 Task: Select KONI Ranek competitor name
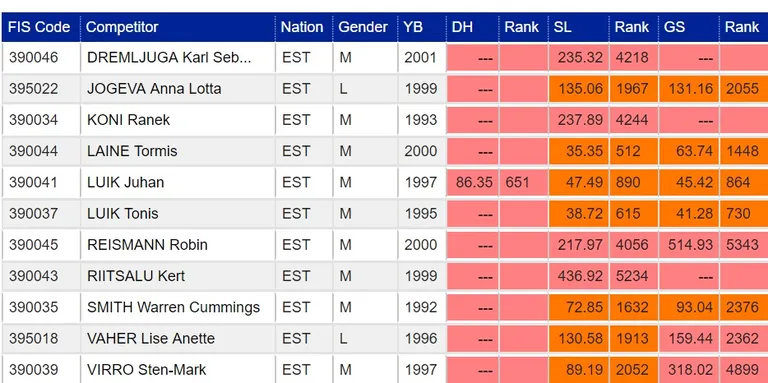[128, 120]
